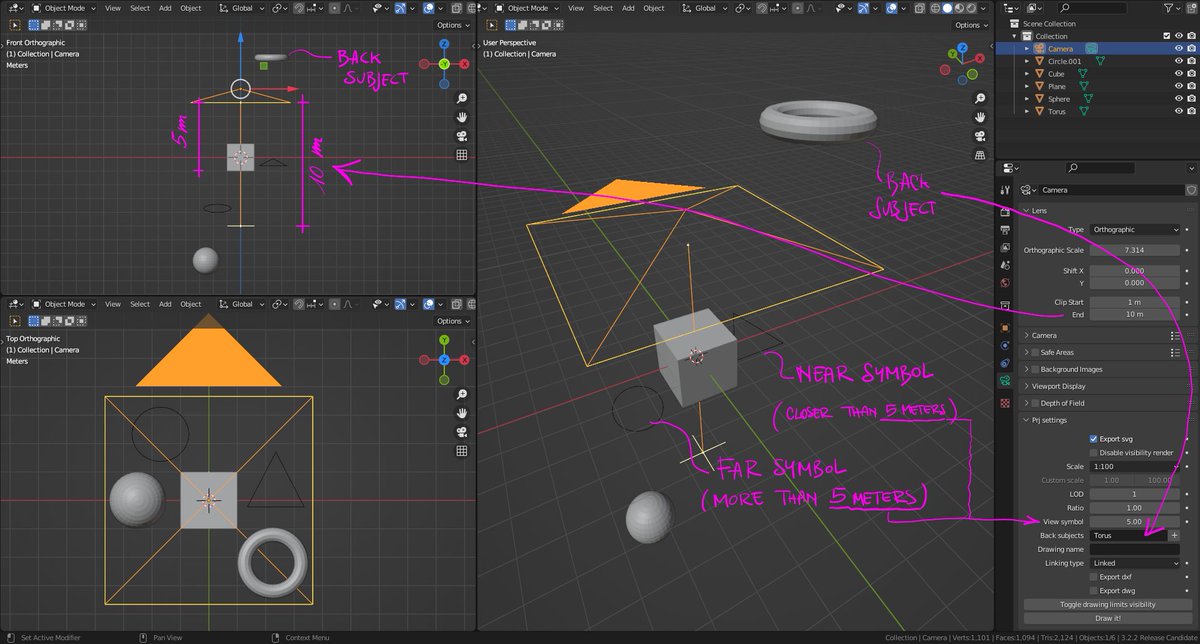Open Scale 1:100 dropdown
Viewport: 1200px width, 644px height.
1135,466
